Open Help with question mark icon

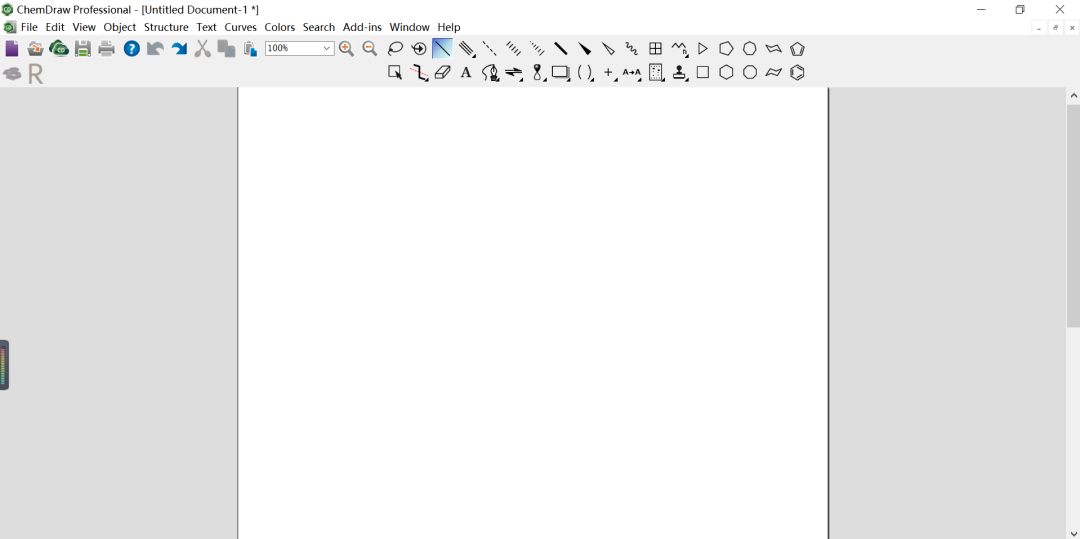click(132, 48)
